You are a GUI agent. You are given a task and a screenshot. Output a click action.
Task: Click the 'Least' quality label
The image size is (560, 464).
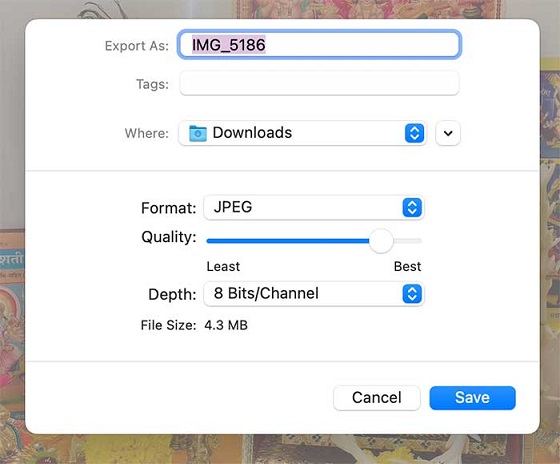point(223,266)
